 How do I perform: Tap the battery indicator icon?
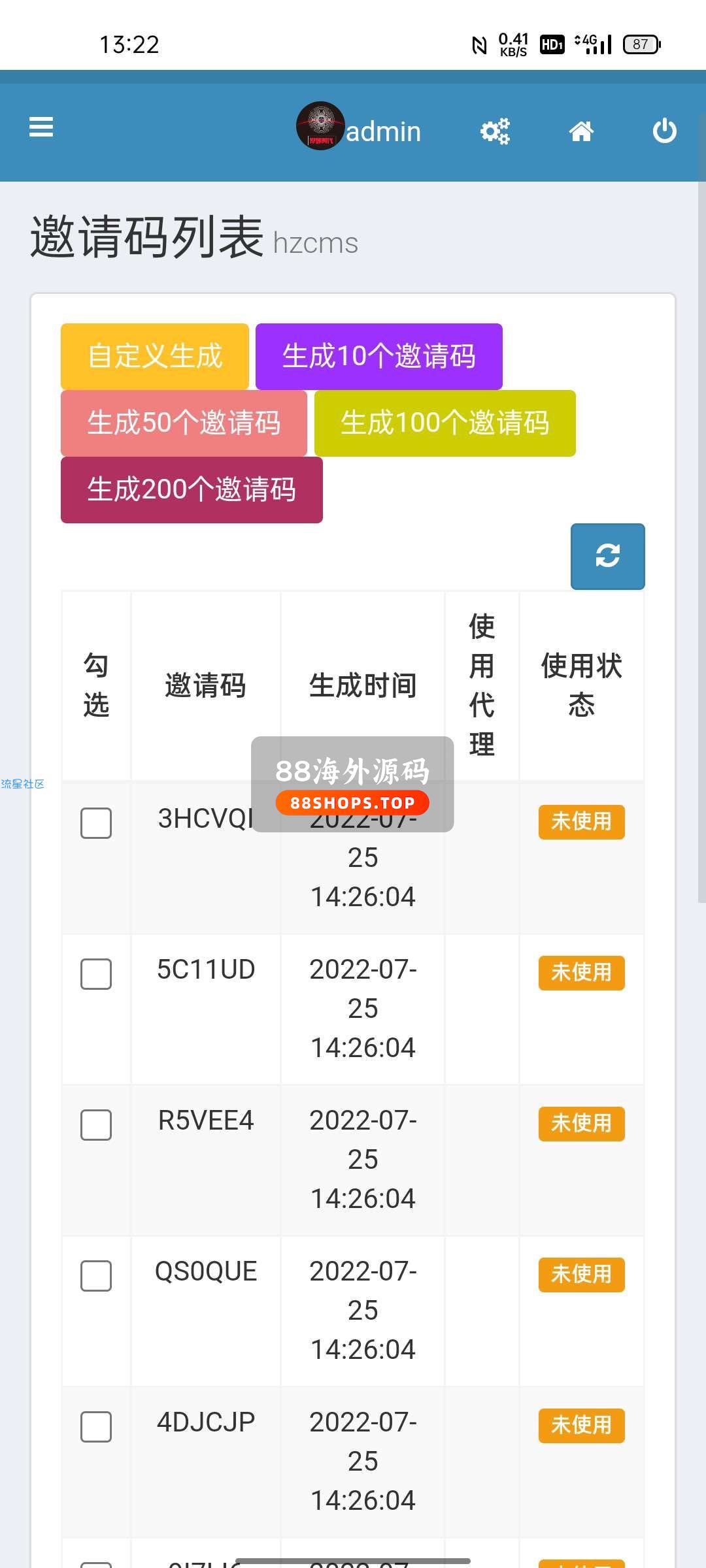(x=642, y=44)
